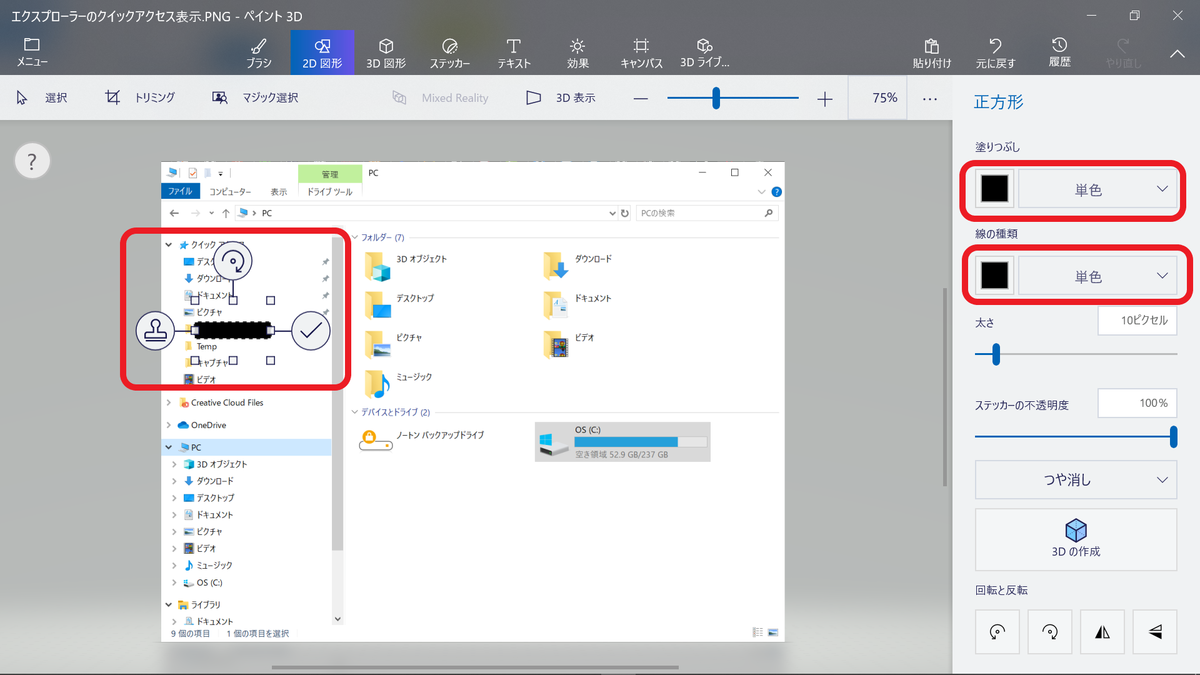
Task: Choose the トリミング crop tool
Action: pos(140,98)
